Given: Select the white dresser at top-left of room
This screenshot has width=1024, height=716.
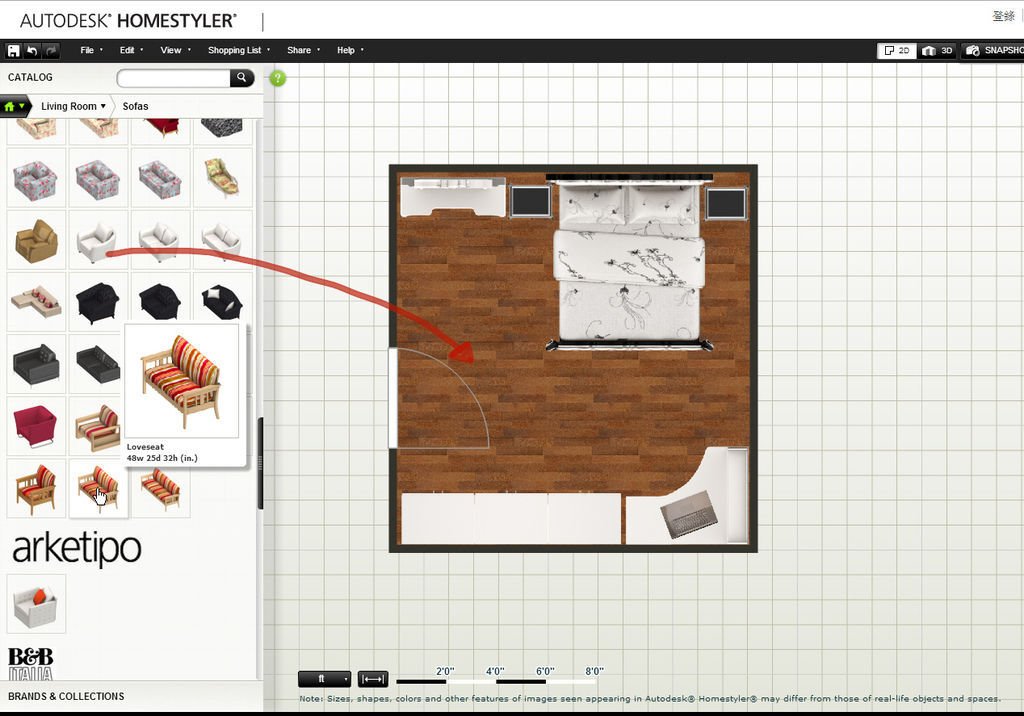Looking at the screenshot, I should coord(453,197).
